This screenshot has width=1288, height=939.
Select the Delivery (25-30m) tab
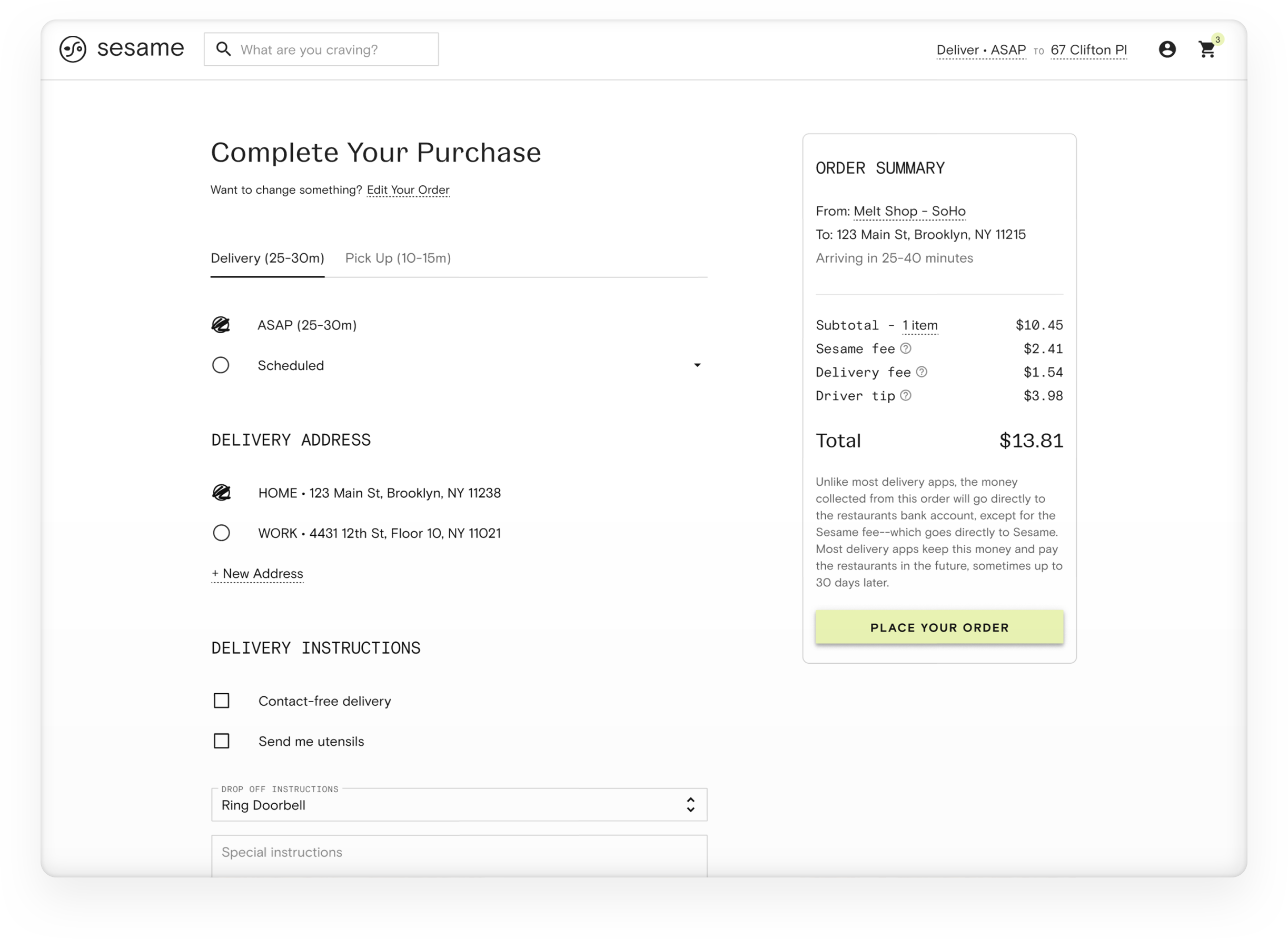(x=267, y=258)
